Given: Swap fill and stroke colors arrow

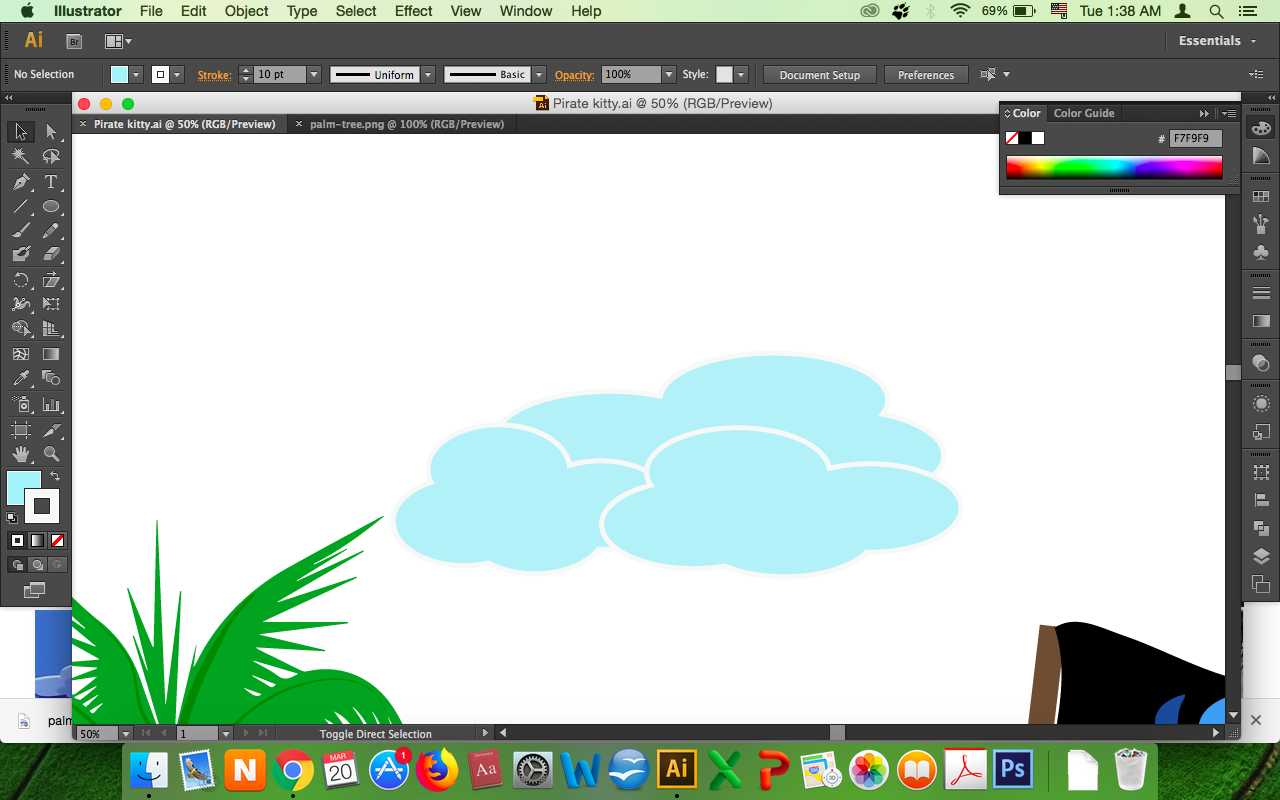Looking at the screenshot, I should 56,477.
